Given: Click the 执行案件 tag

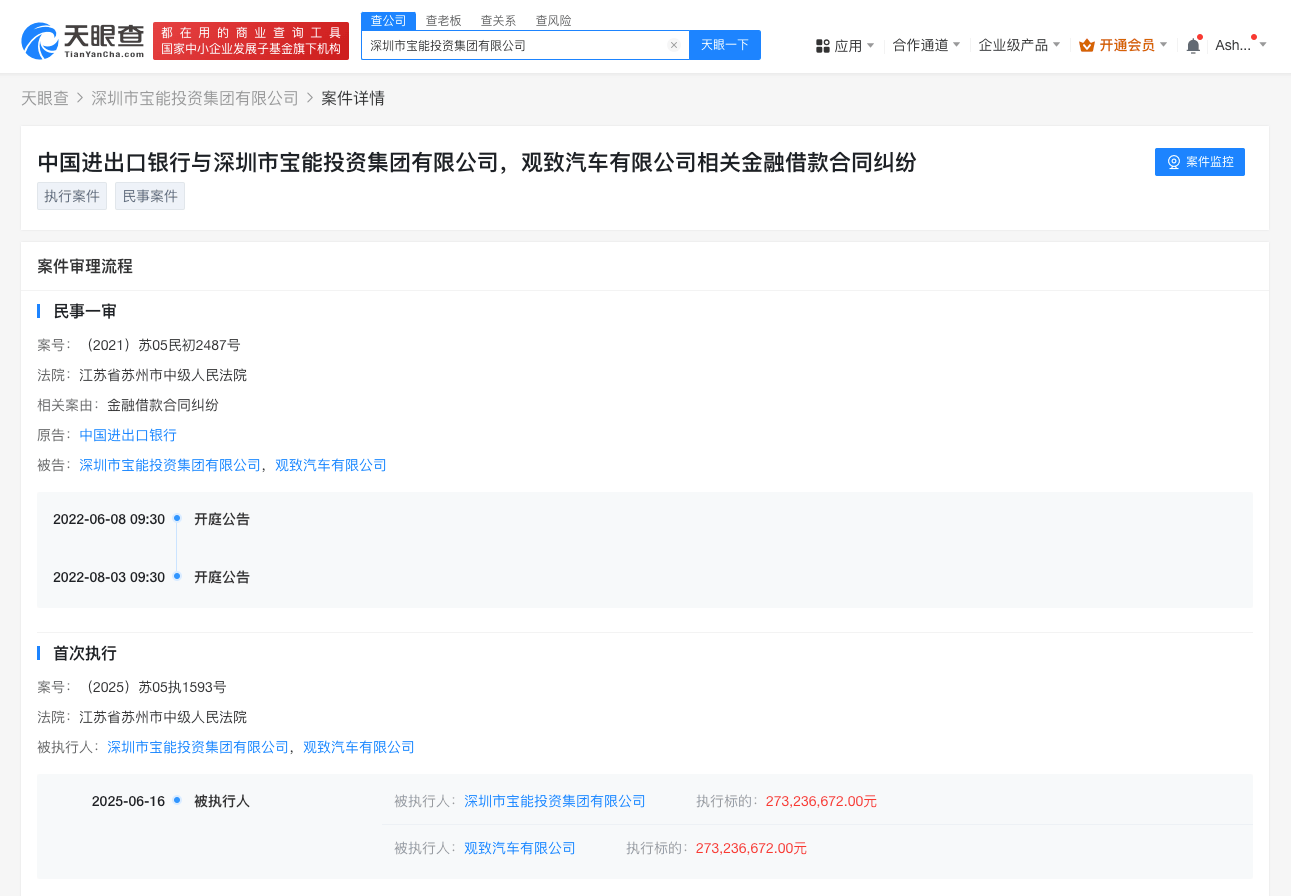Looking at the screenshot, I should point(72,196).
